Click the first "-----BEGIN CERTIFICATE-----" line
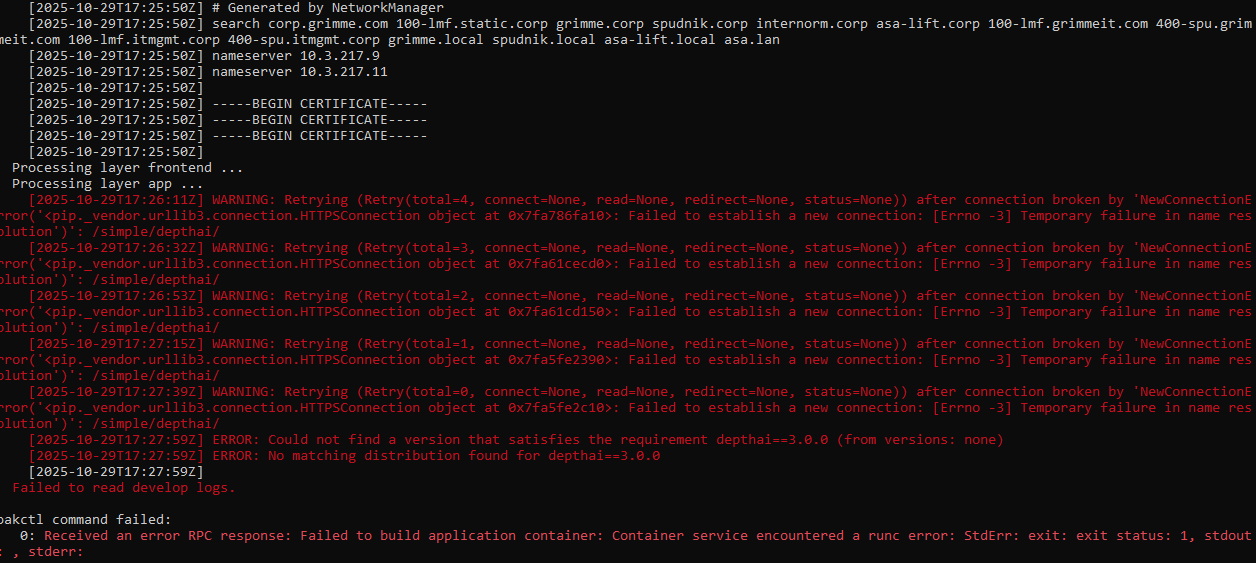 pos(320,104)
